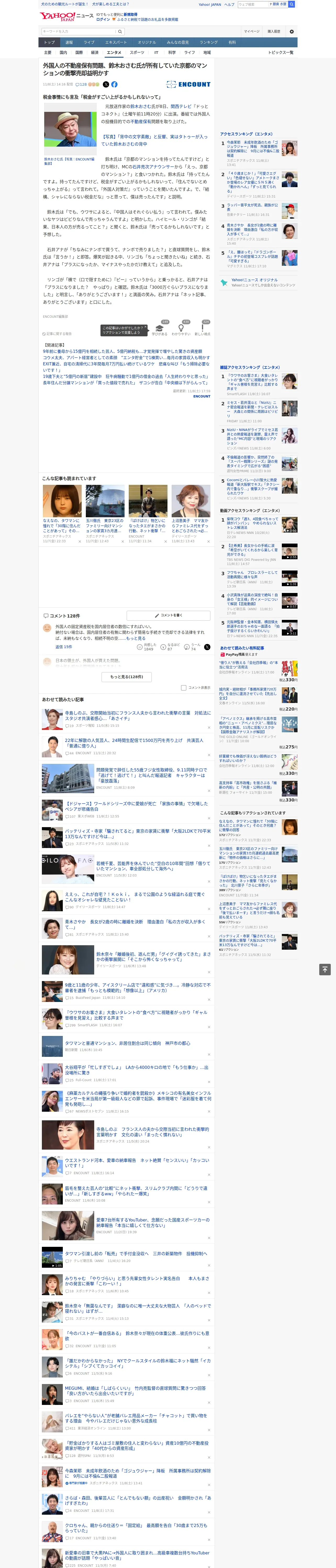Select the 経済 category tab
336x1568 pixels.
coord(94,53)
